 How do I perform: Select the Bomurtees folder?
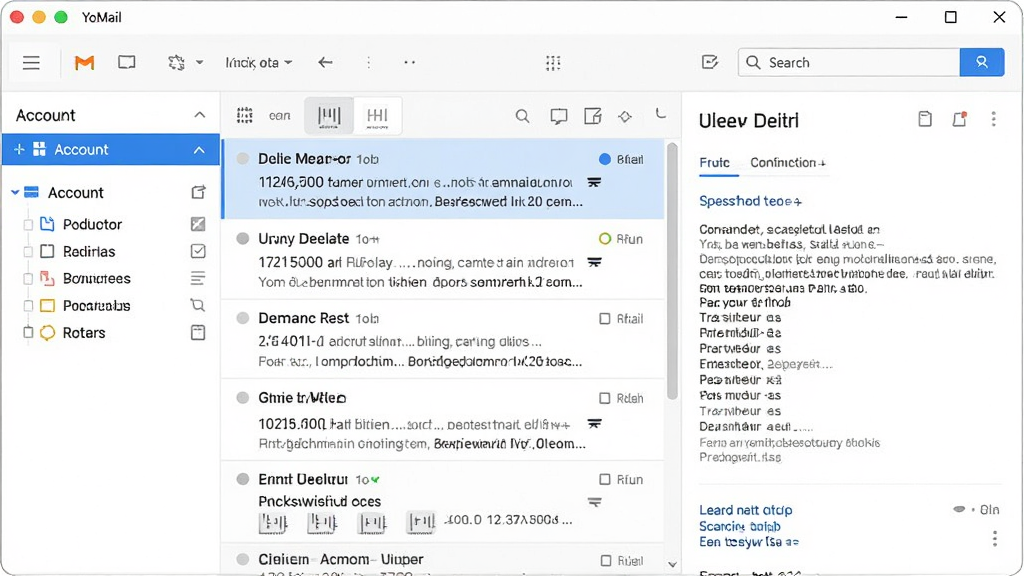click(97, 279)
